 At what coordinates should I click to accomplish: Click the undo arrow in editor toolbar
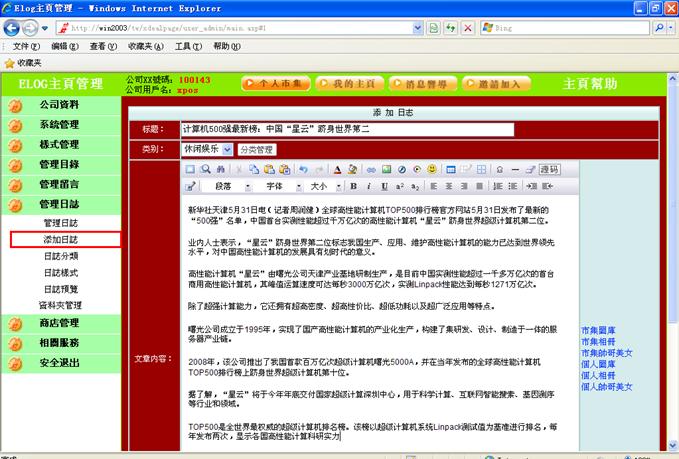click(x=304, y=170)
